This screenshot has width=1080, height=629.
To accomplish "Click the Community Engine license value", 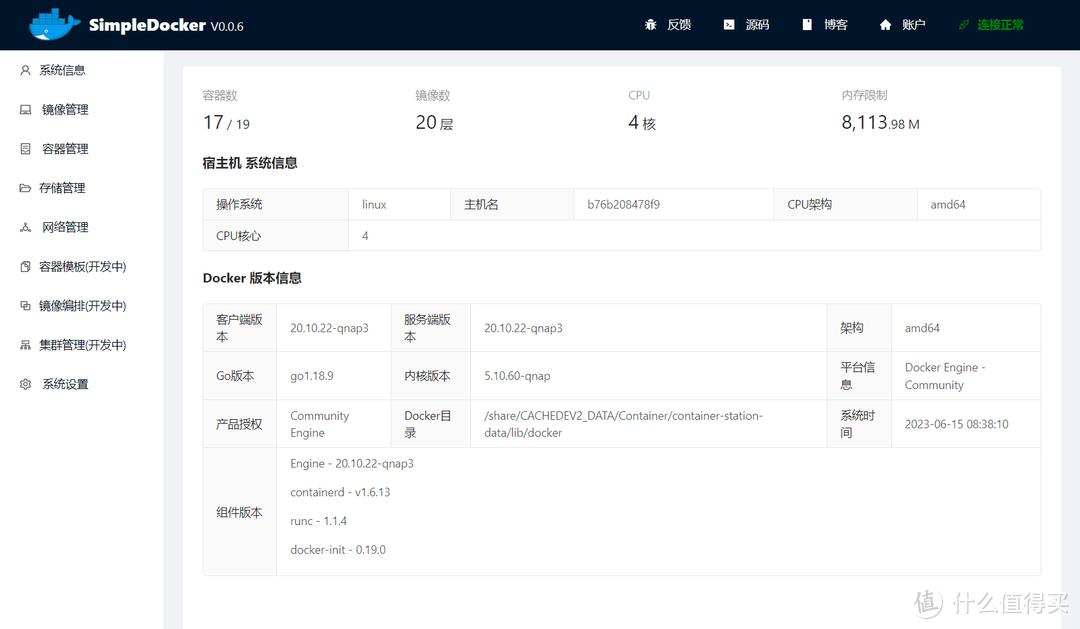I will 320,424.
